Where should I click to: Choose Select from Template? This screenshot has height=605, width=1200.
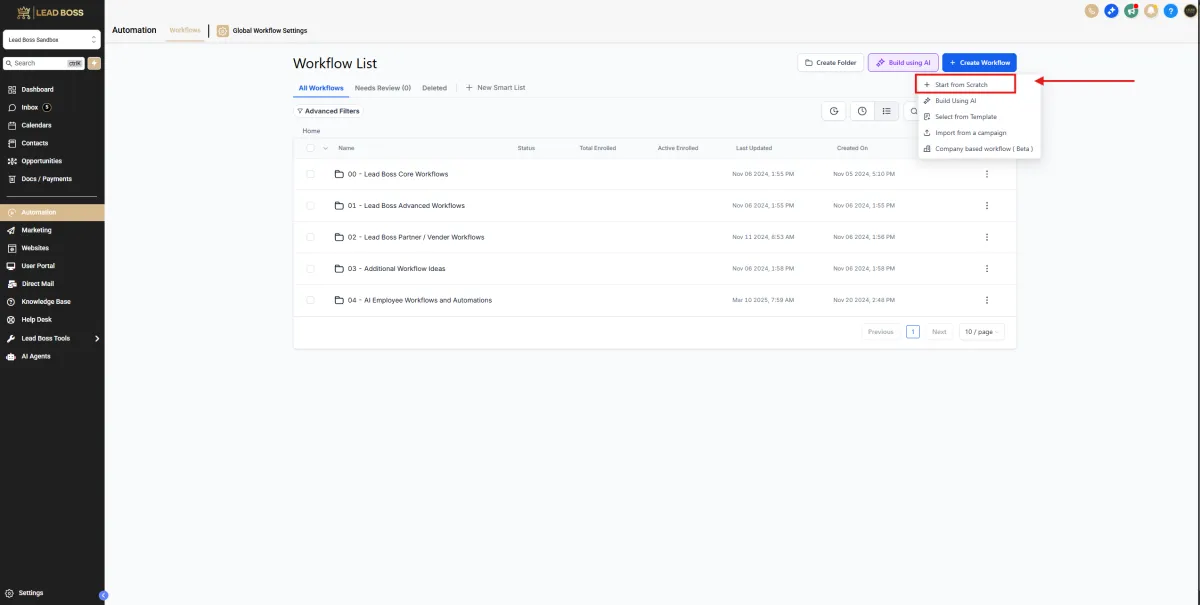point(979,117)
